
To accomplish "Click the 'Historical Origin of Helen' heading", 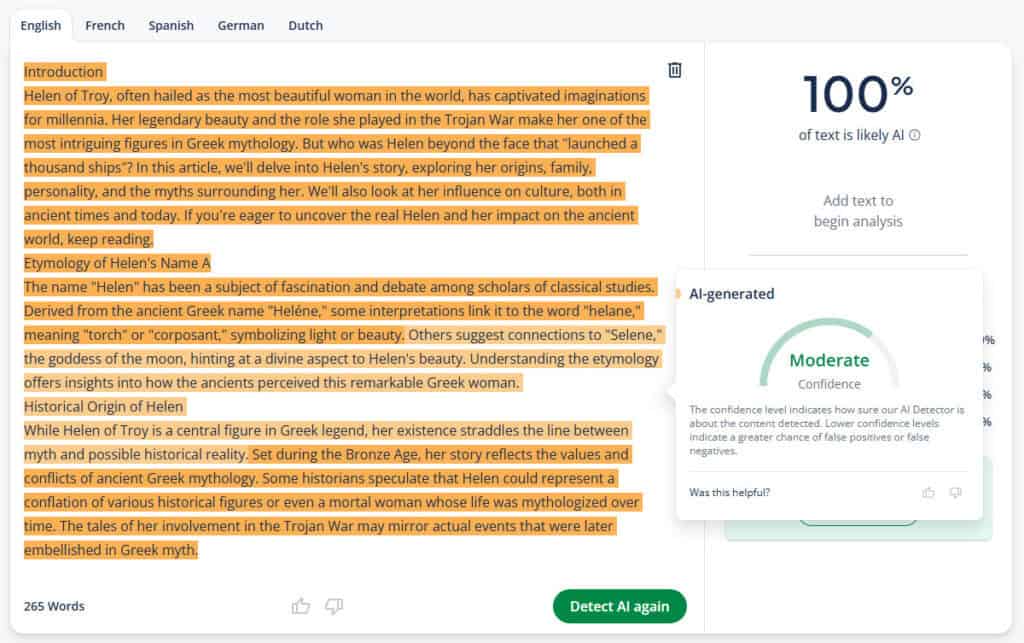I will [104, 407].
